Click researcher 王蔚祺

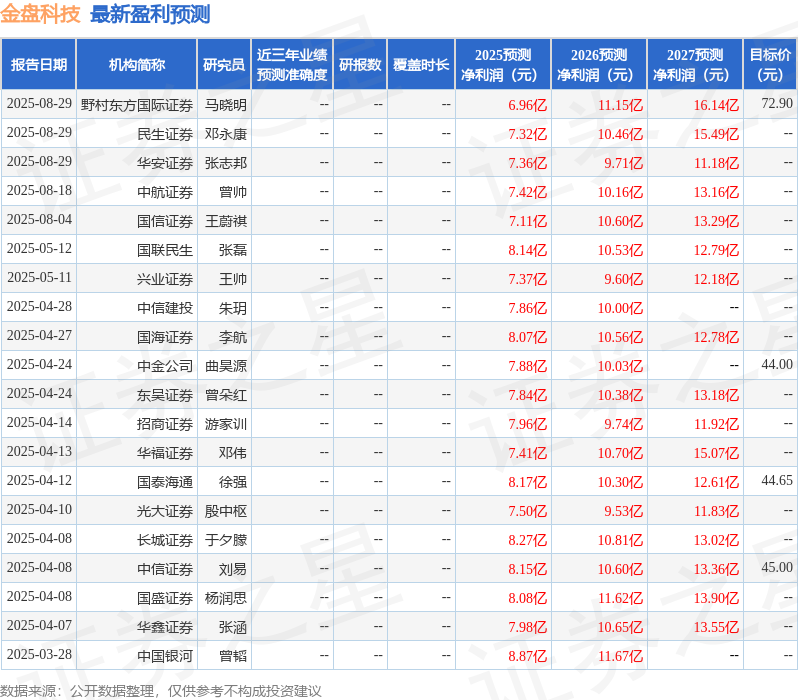(x=225, y=221)
